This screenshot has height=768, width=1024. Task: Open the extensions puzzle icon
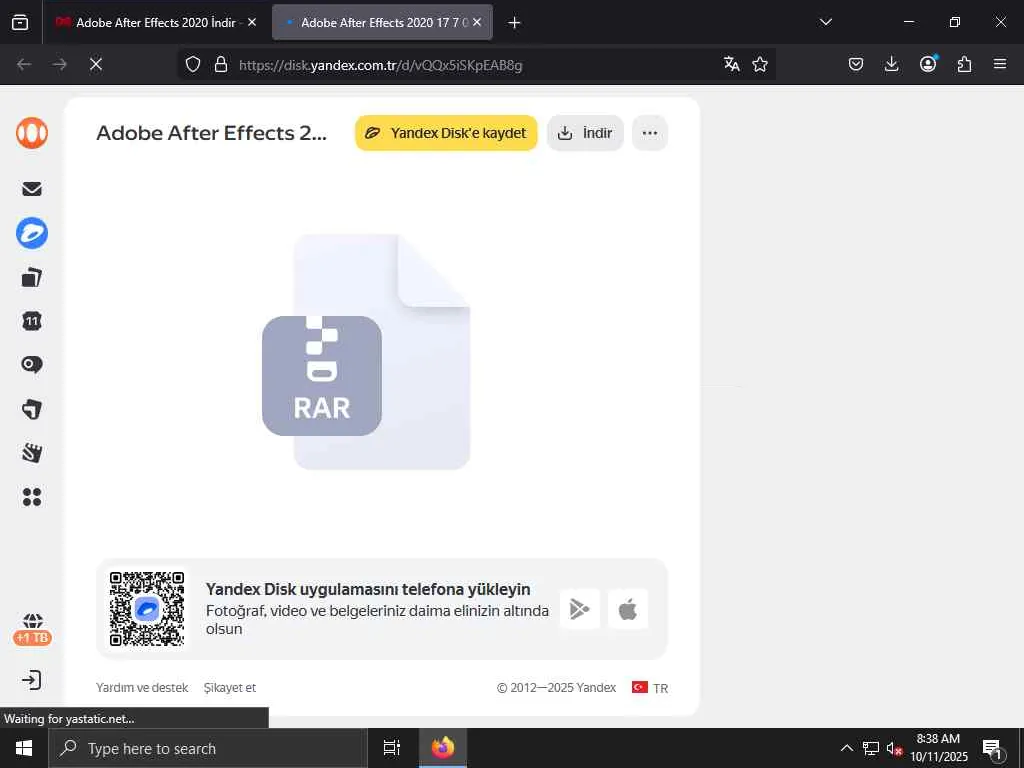(x=964, y=64)
